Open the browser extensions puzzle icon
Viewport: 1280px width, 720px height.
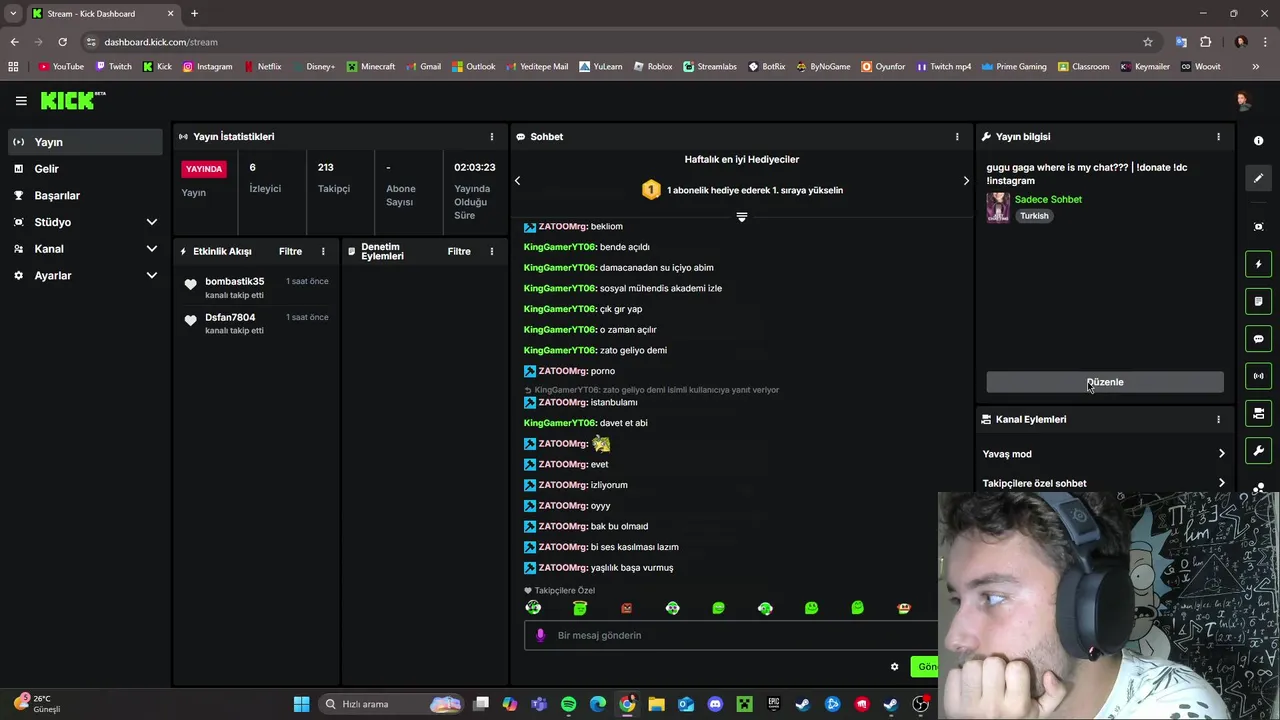click(x=1205, y=42)
